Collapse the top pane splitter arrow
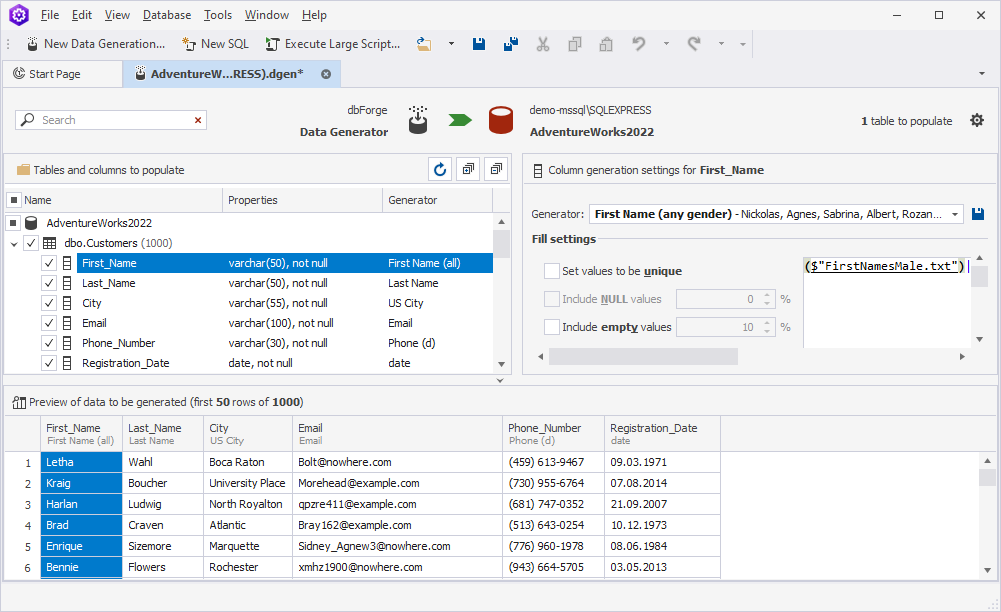The height and width of the screenshot is (612, 1001). pos(500,380)
